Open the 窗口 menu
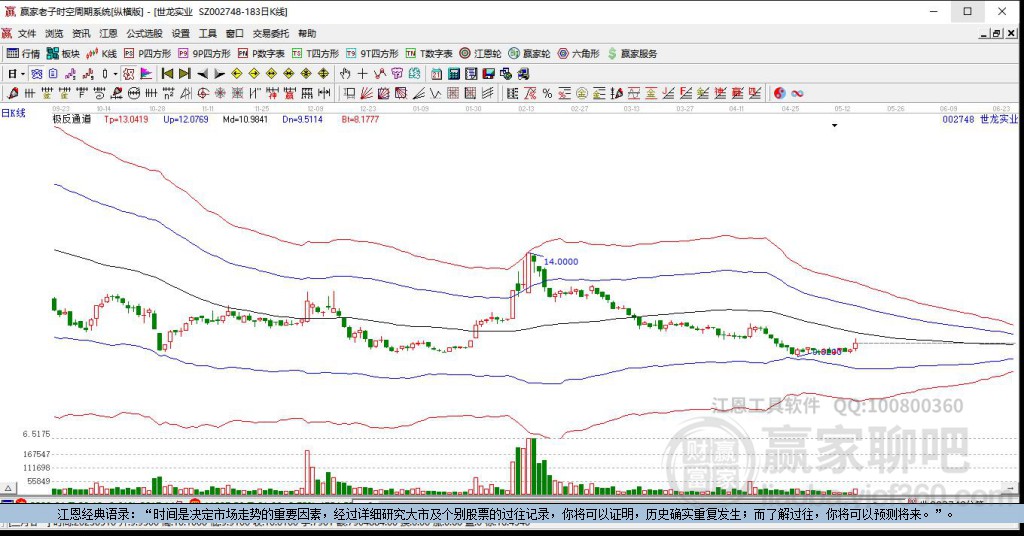 tap(234, 33)
